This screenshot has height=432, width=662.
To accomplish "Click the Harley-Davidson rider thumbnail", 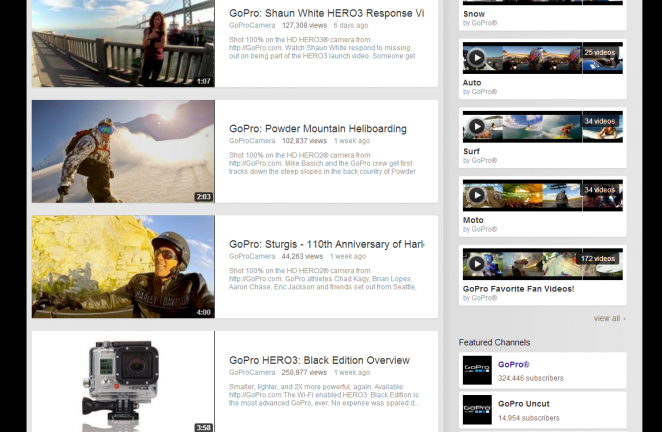I will pyautogui.click(x=123, y=266).
